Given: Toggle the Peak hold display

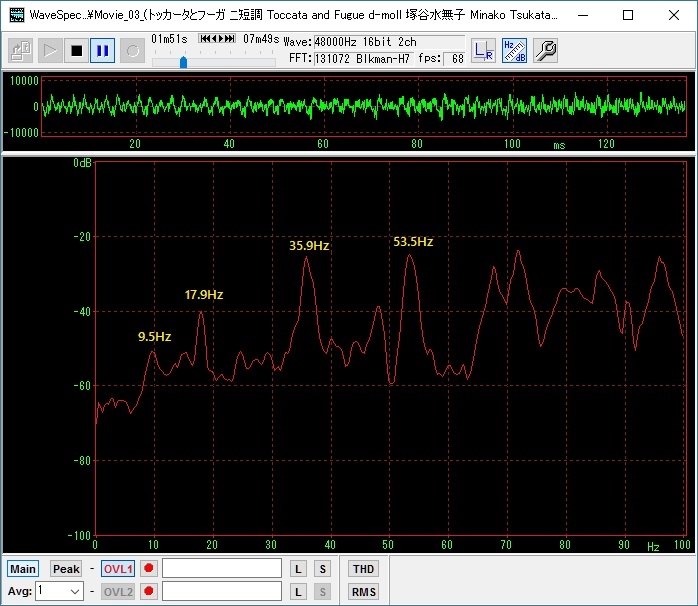Looking at the screenshot, I should click(x=66, y=568).
